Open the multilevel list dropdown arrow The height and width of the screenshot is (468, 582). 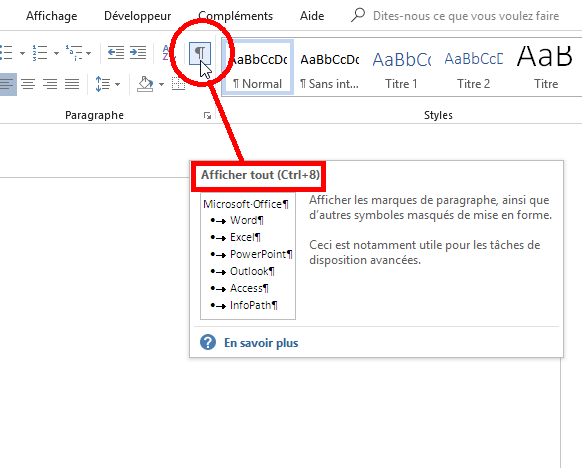[x=88, y=53]
